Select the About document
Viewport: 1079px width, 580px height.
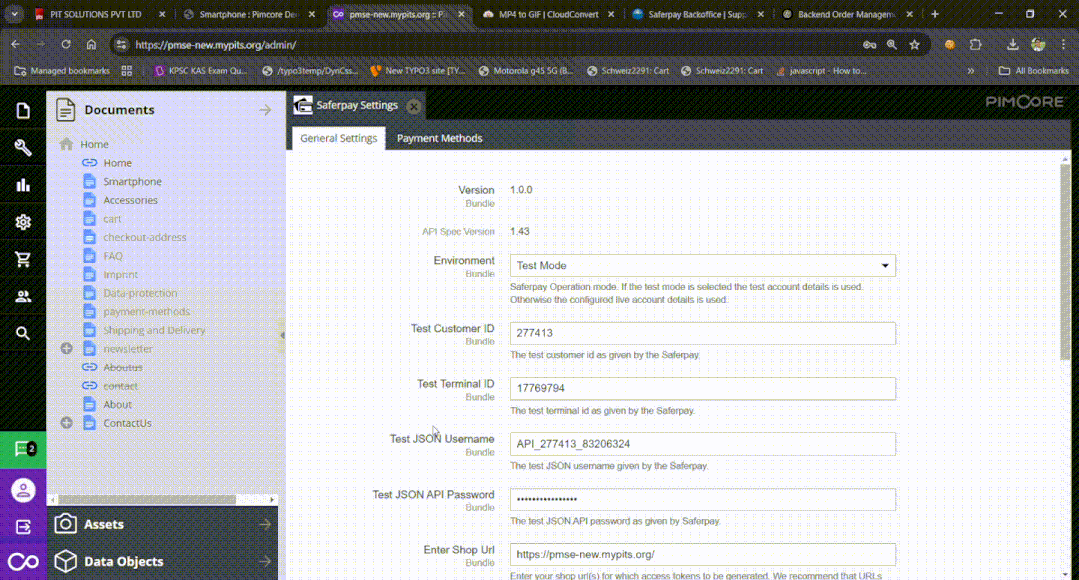(x=117, y=405)
